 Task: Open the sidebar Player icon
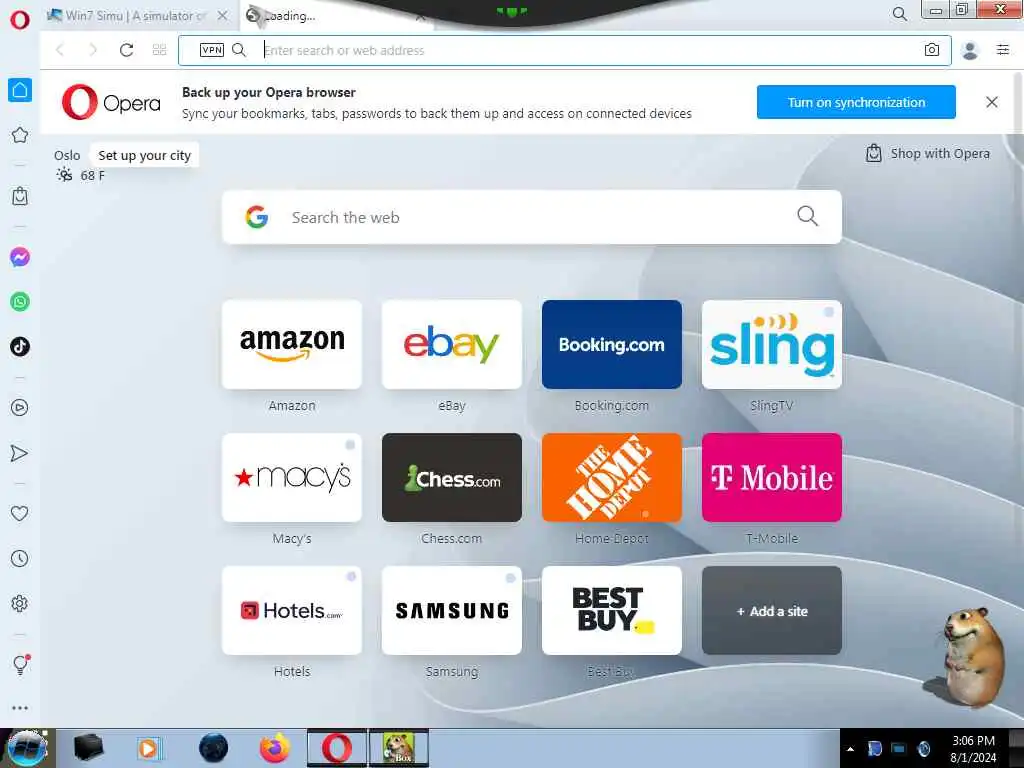[x=20, y=408]
